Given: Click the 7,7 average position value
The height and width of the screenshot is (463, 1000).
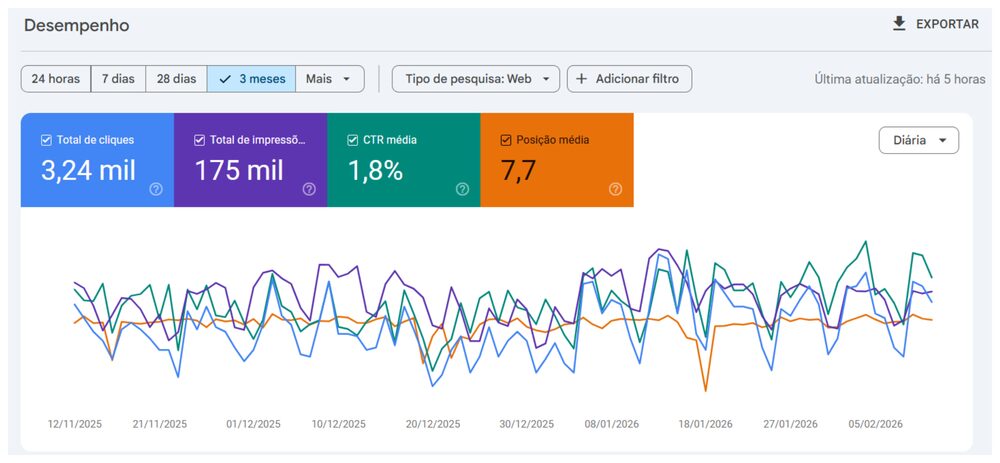Looking at the screenshot, I should 518,171.
